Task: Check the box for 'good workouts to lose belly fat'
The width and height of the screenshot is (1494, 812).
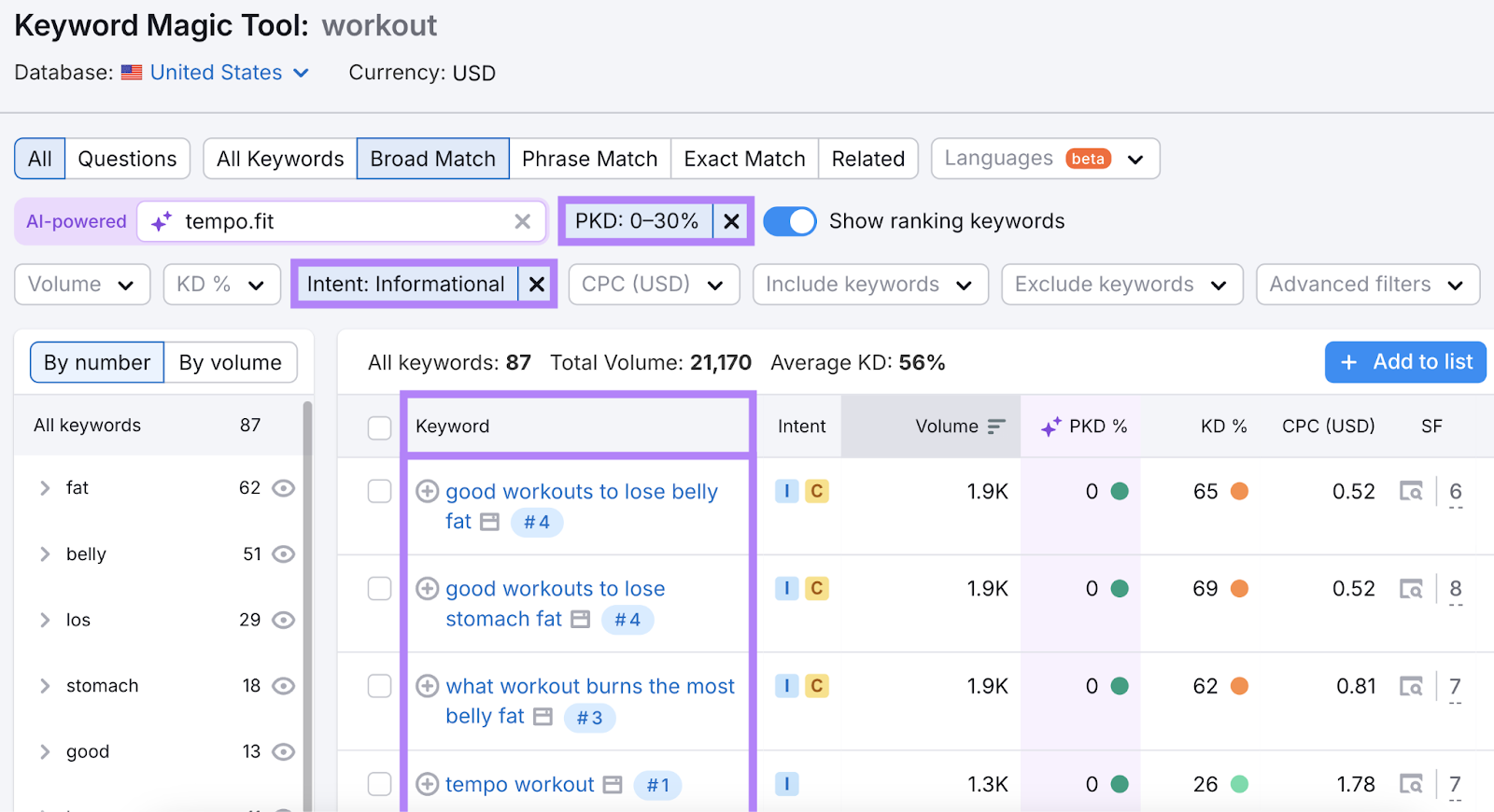Action: click(x=379, y=491)
